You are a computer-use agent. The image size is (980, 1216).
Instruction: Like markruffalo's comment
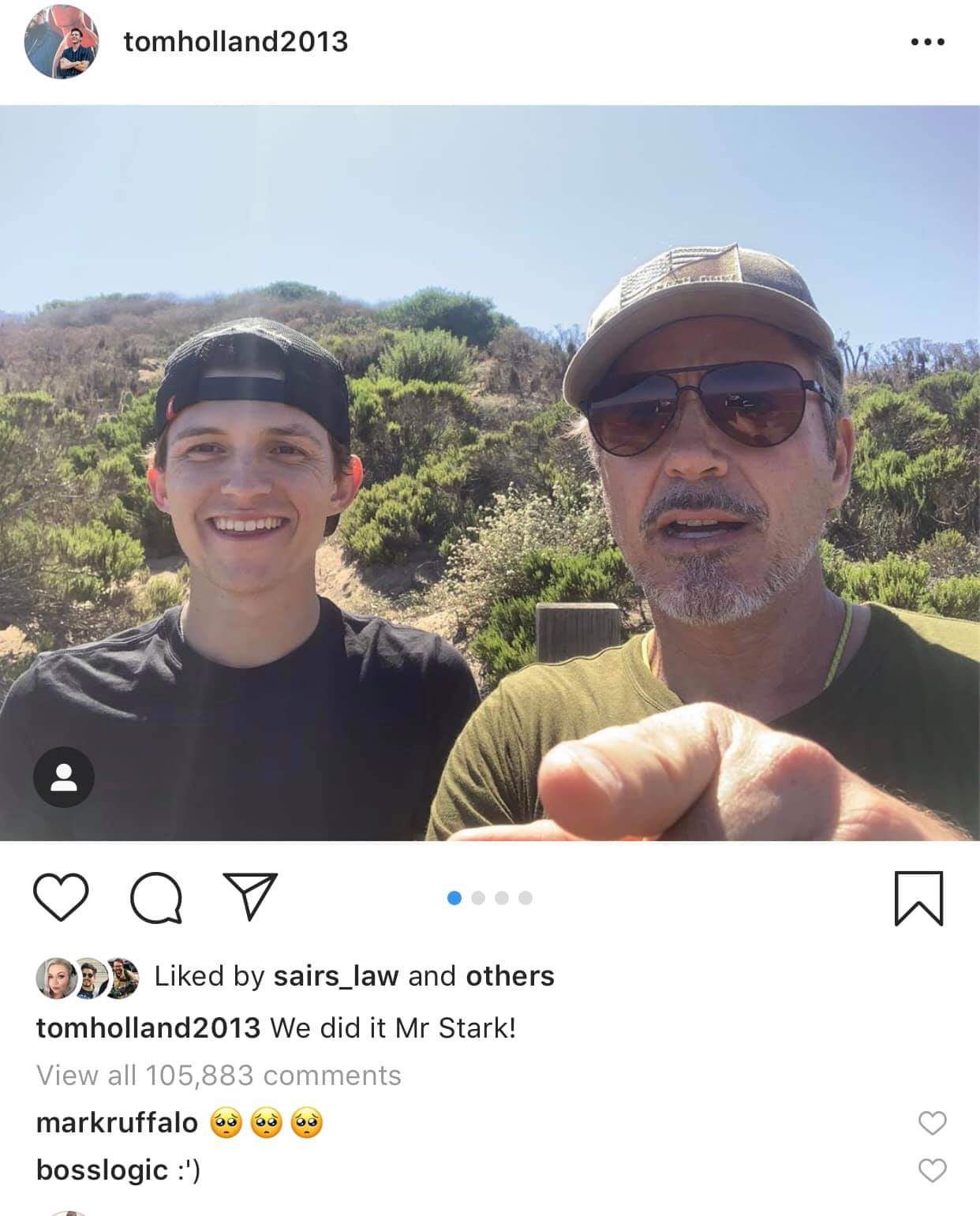point(933,1122)
